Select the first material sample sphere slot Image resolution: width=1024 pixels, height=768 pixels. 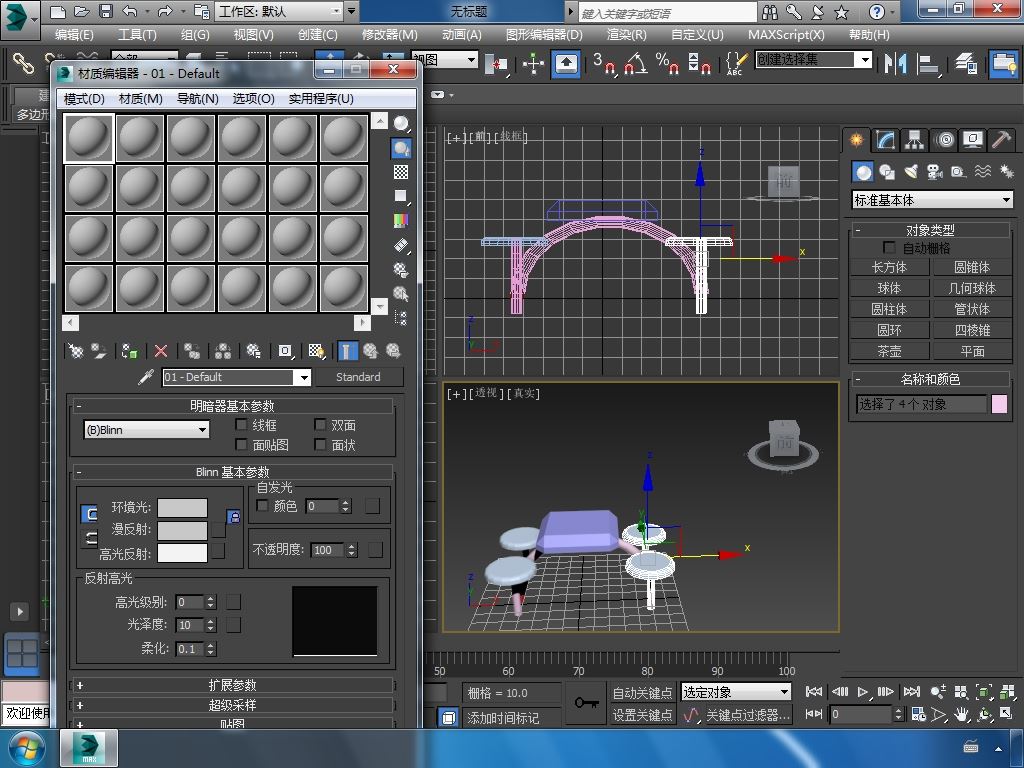[89, 138]
